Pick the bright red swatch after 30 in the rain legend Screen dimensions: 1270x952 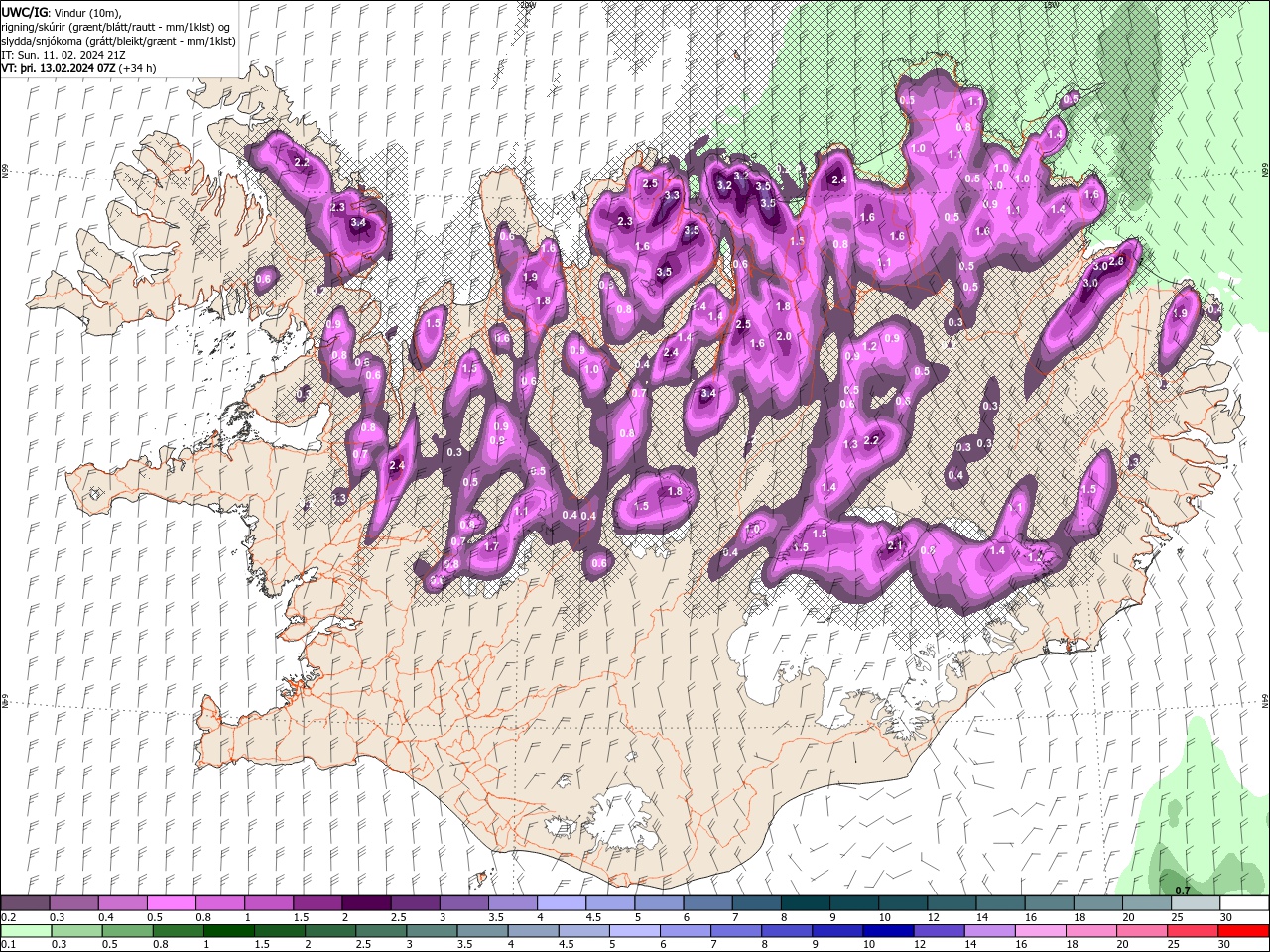pyautogui.click(x=1244, y=931)
